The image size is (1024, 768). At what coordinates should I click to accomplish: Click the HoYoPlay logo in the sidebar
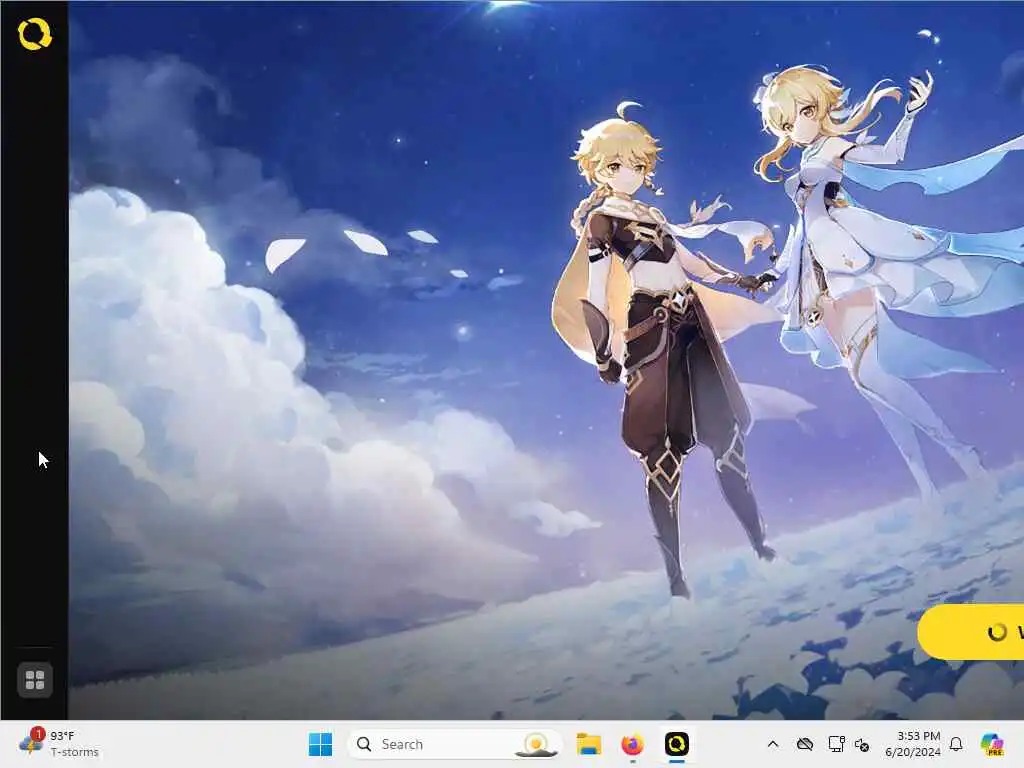tap(34, 34)
